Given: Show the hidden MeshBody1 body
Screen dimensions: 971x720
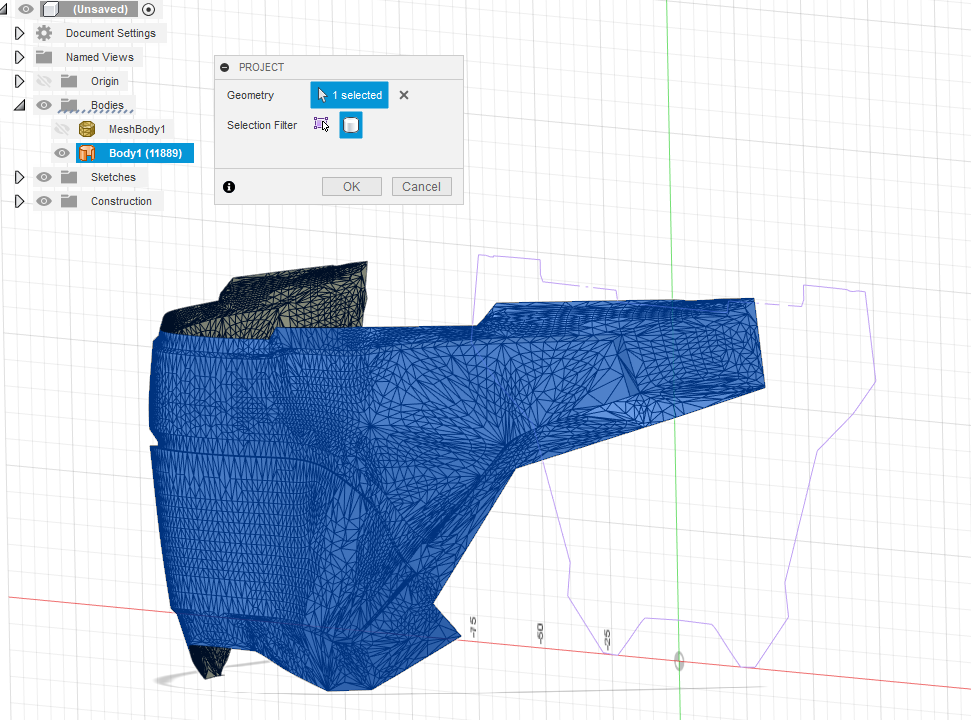Looking at the screenshot, I should click(62, 129).
